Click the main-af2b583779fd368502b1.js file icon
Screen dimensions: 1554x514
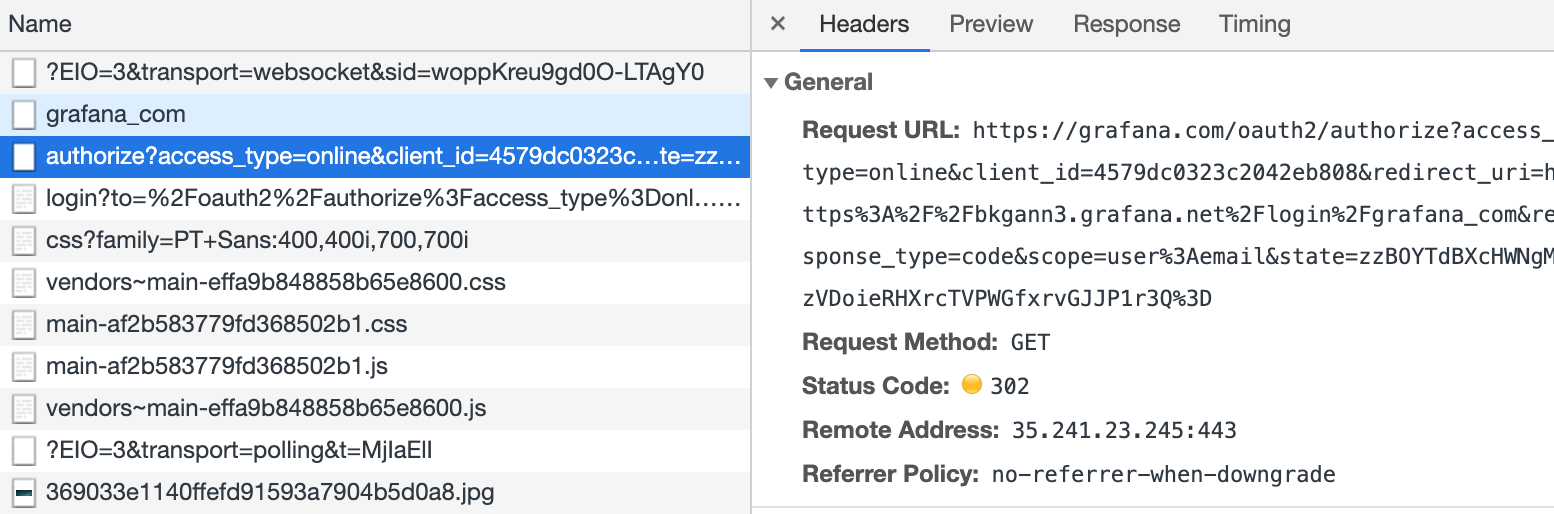[x=24, y=367]
